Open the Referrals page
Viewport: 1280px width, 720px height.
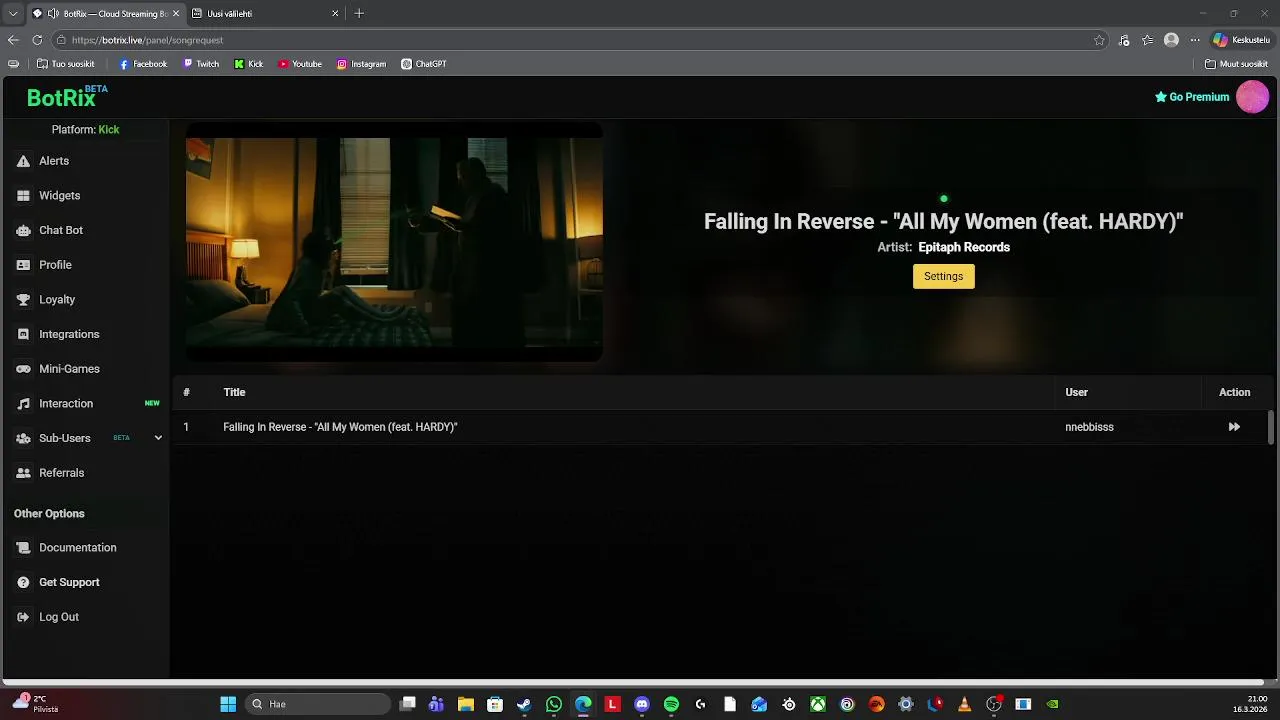[x=61, y=473]
